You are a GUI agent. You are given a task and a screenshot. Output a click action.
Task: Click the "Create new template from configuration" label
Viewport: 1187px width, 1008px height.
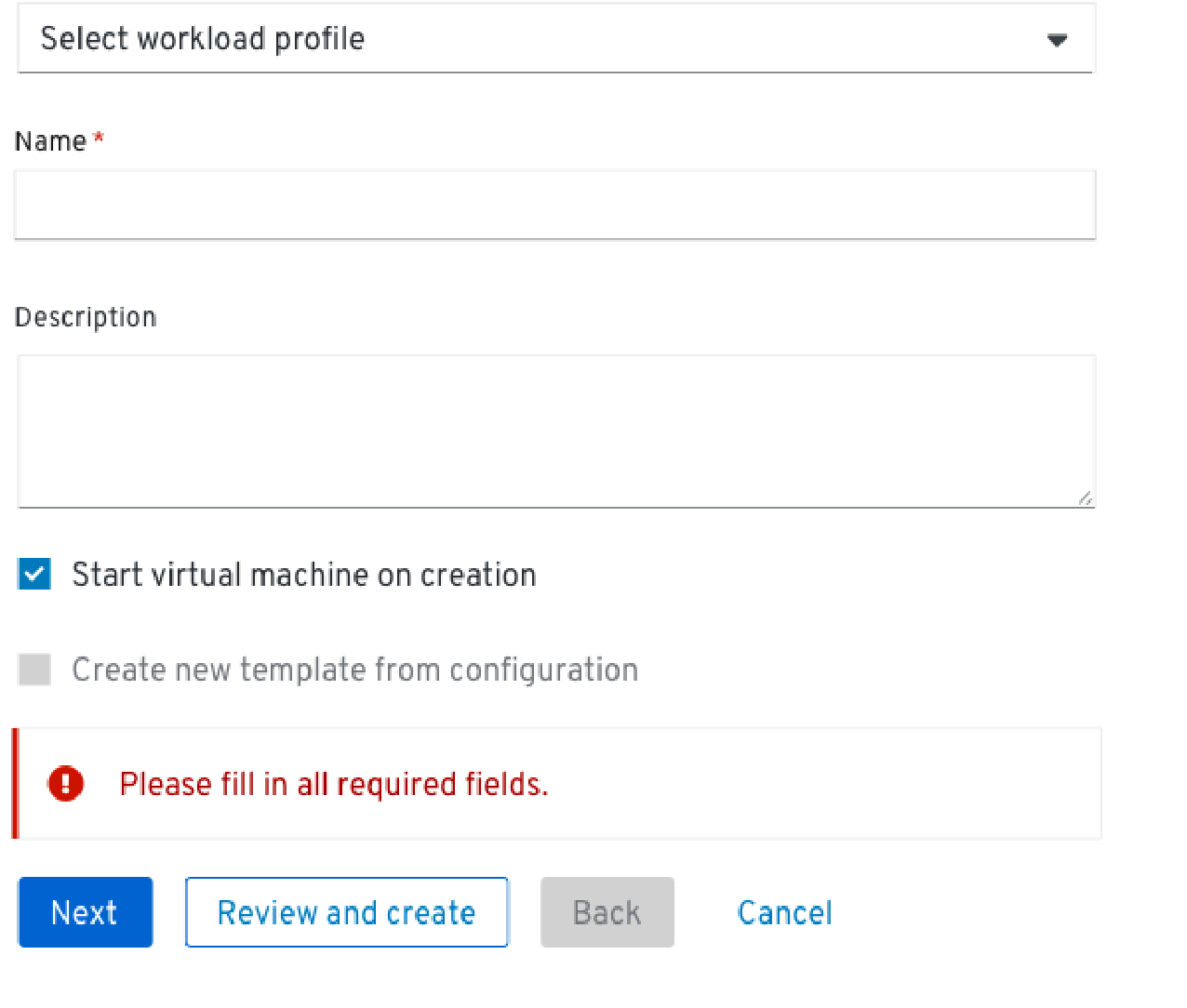[x=355, y=670]
